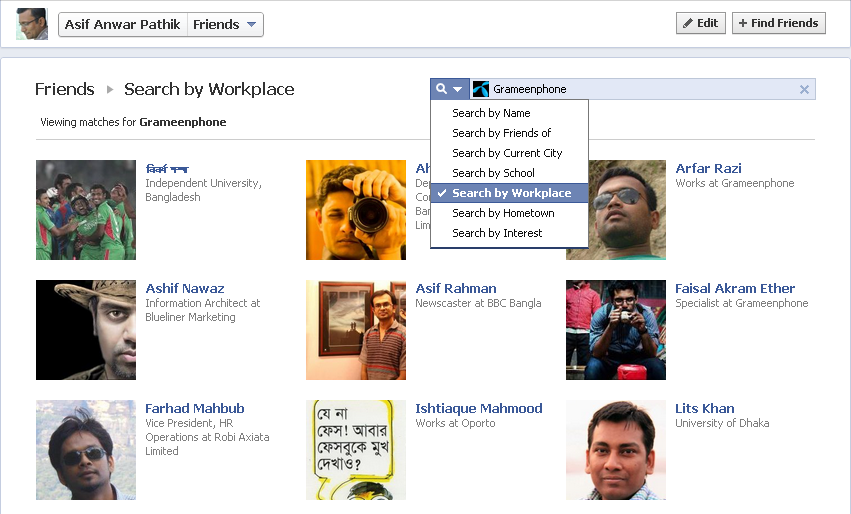
Task: Click Farhad Mahbub's photo thumbnail
Action: [86, 450]
